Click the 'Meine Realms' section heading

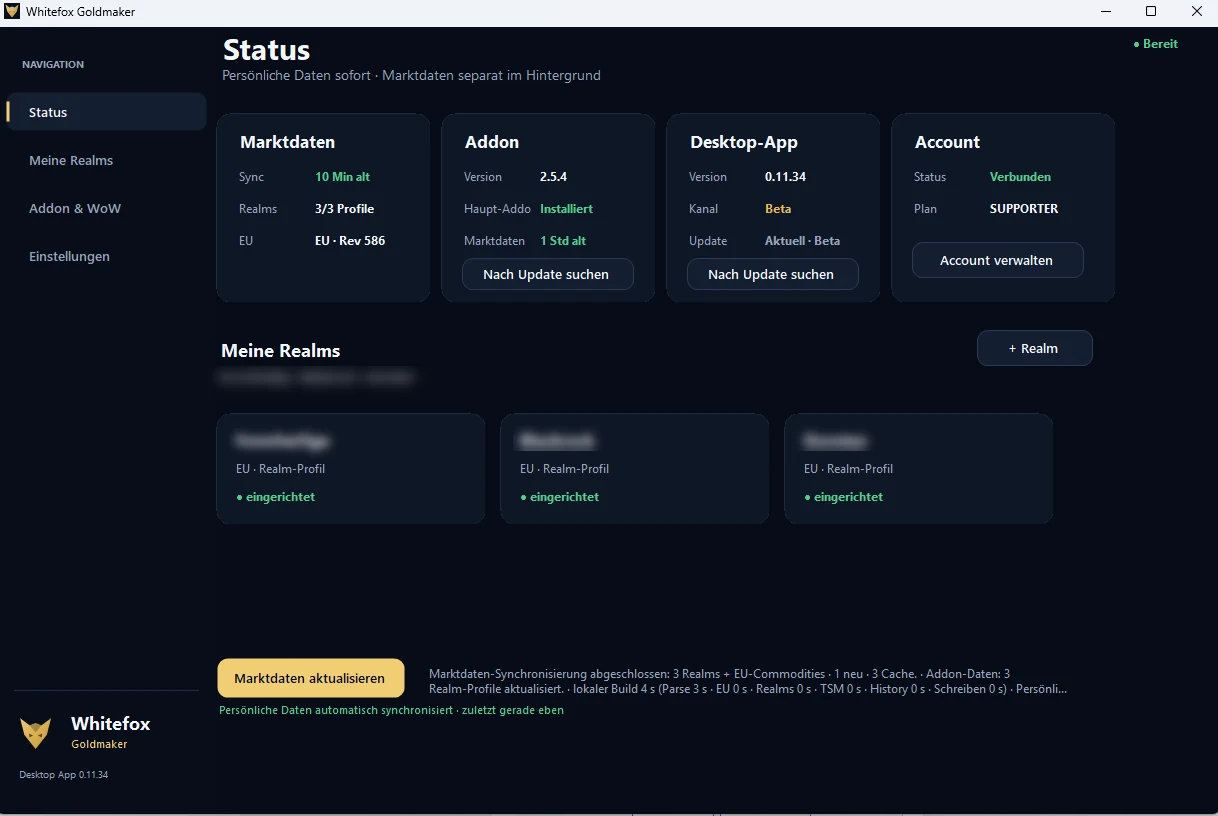pos(281,351)
